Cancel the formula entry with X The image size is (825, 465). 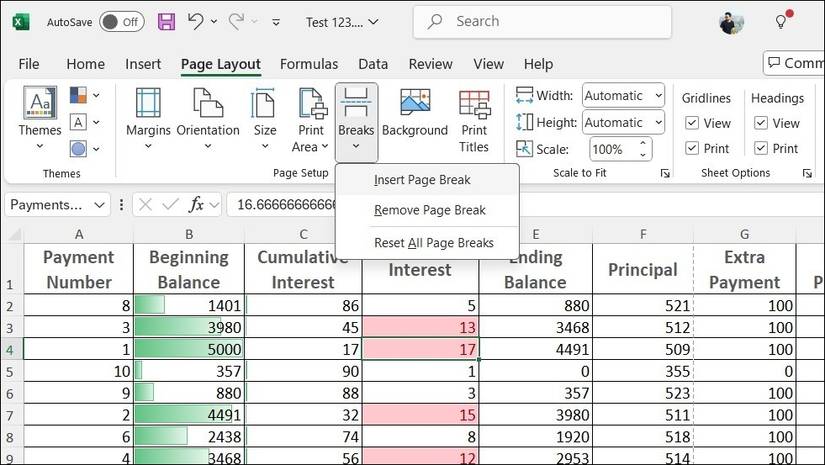(146, 205)
